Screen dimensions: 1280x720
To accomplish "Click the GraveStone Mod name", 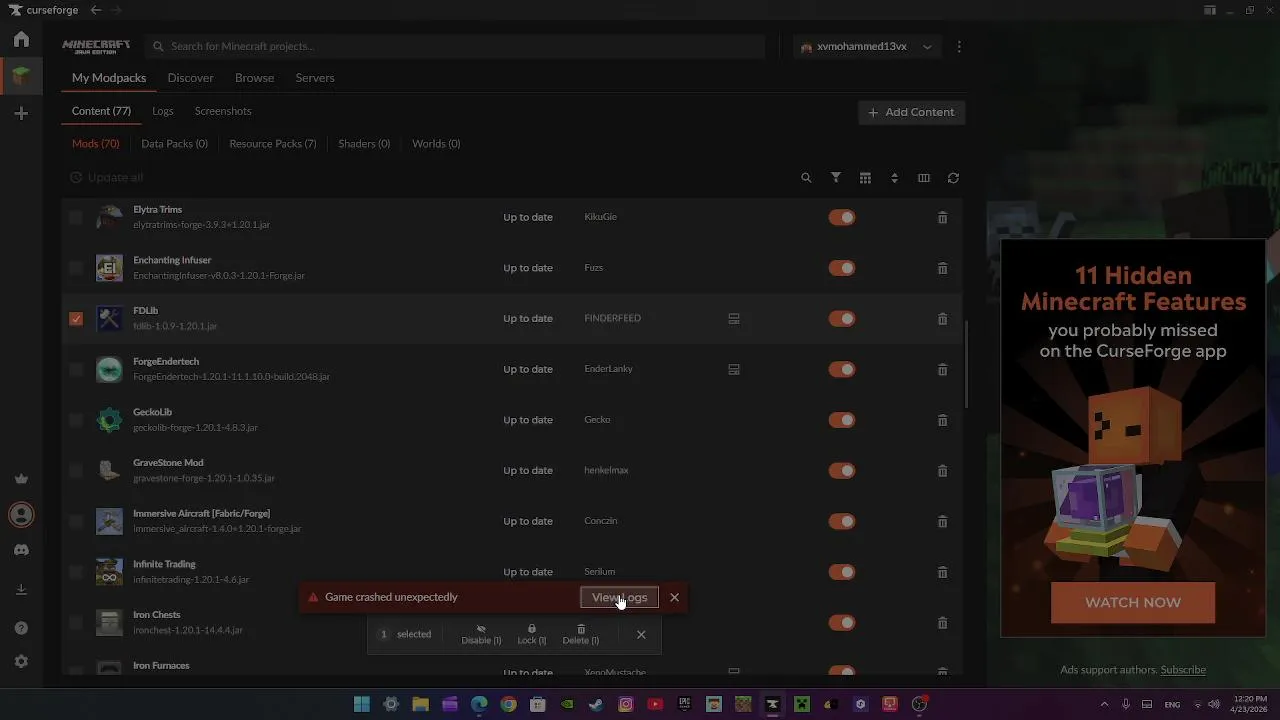I will [x=168, y=463].
